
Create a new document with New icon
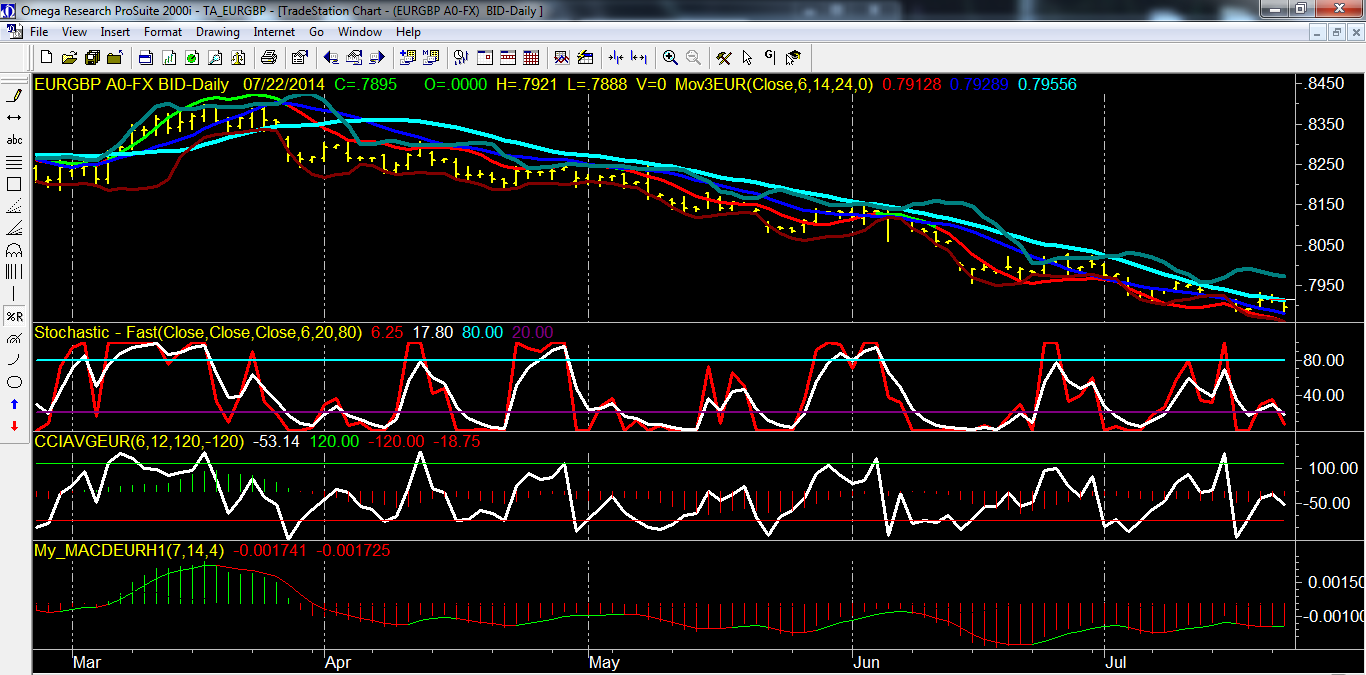[x=46, y=57]
